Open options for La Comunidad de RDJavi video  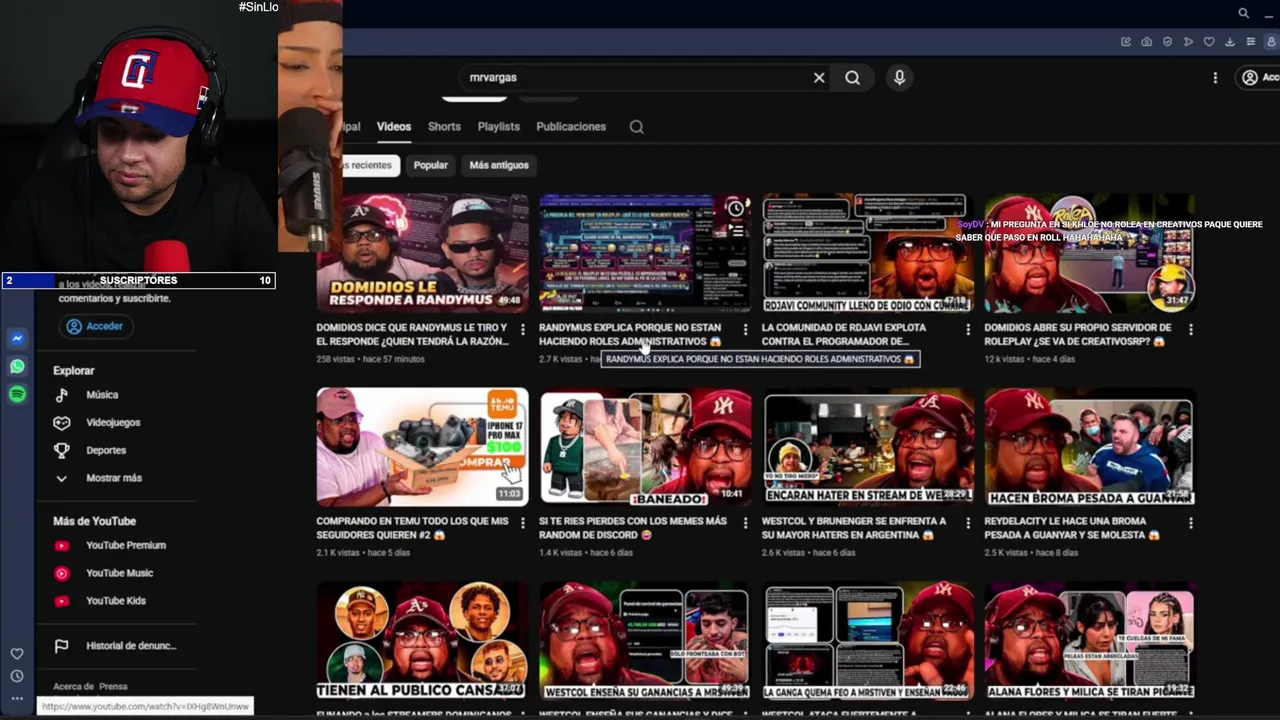coord(967,329)
